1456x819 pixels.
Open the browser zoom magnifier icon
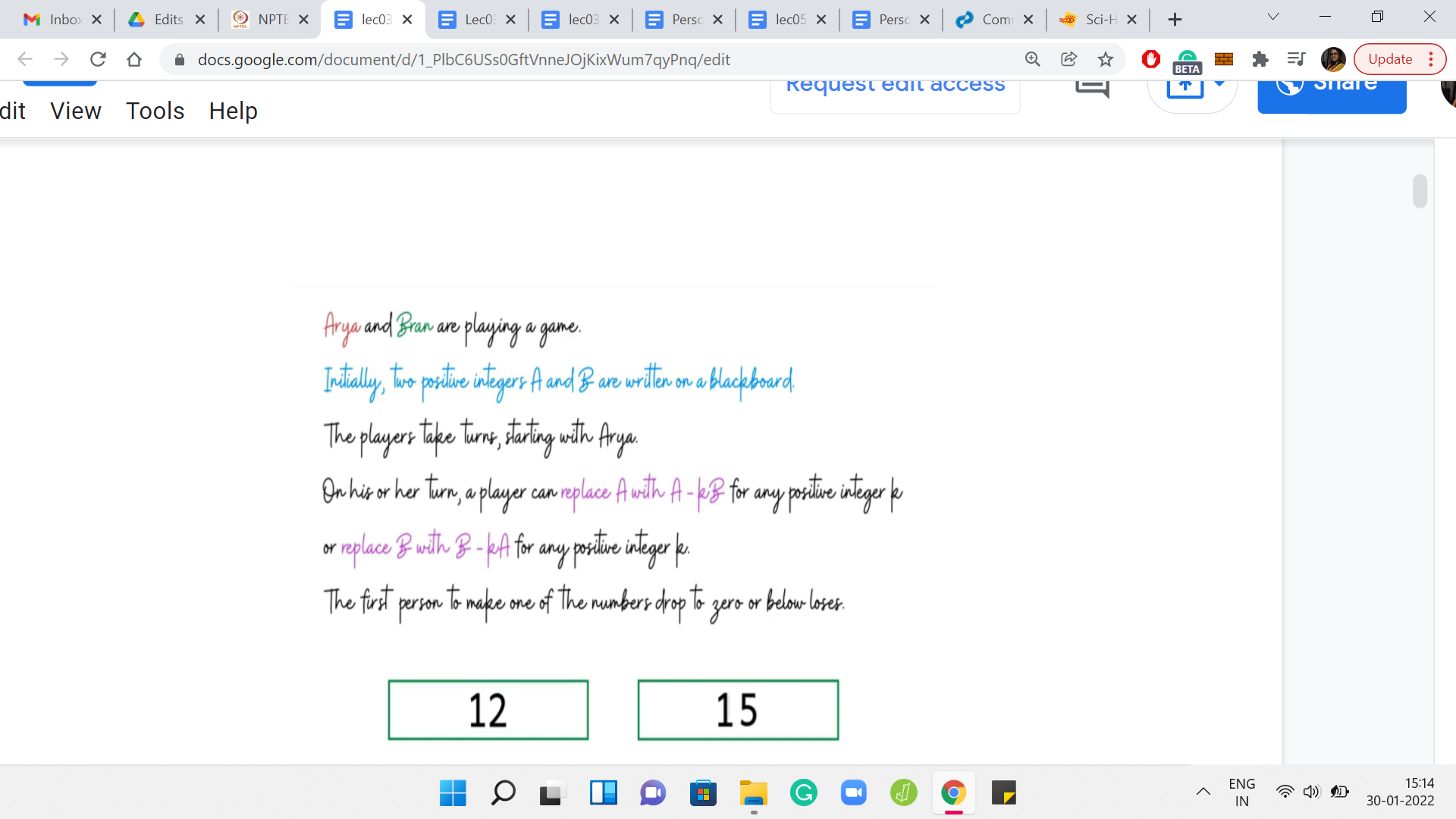[x=1032, y=59]
